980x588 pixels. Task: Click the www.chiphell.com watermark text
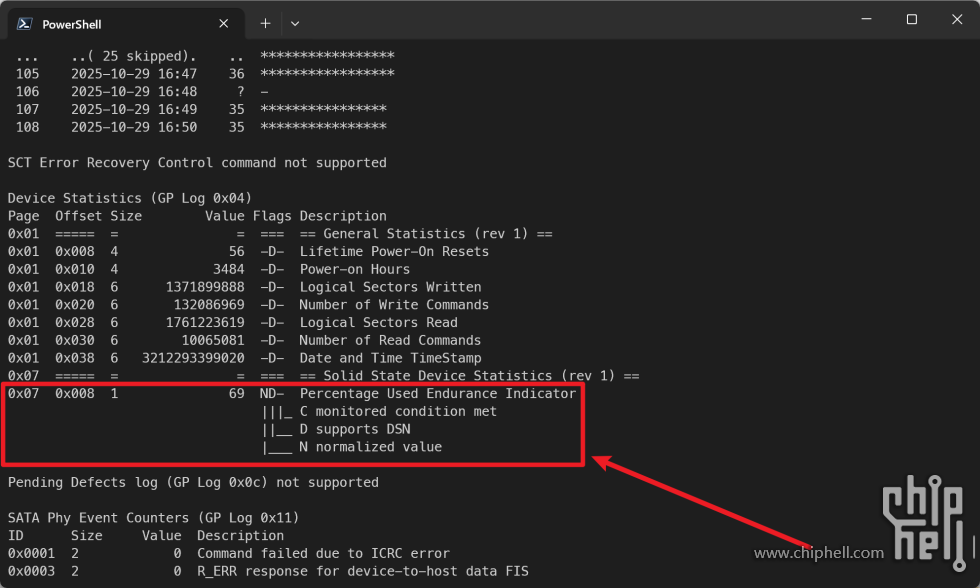(x=818, y=553)
